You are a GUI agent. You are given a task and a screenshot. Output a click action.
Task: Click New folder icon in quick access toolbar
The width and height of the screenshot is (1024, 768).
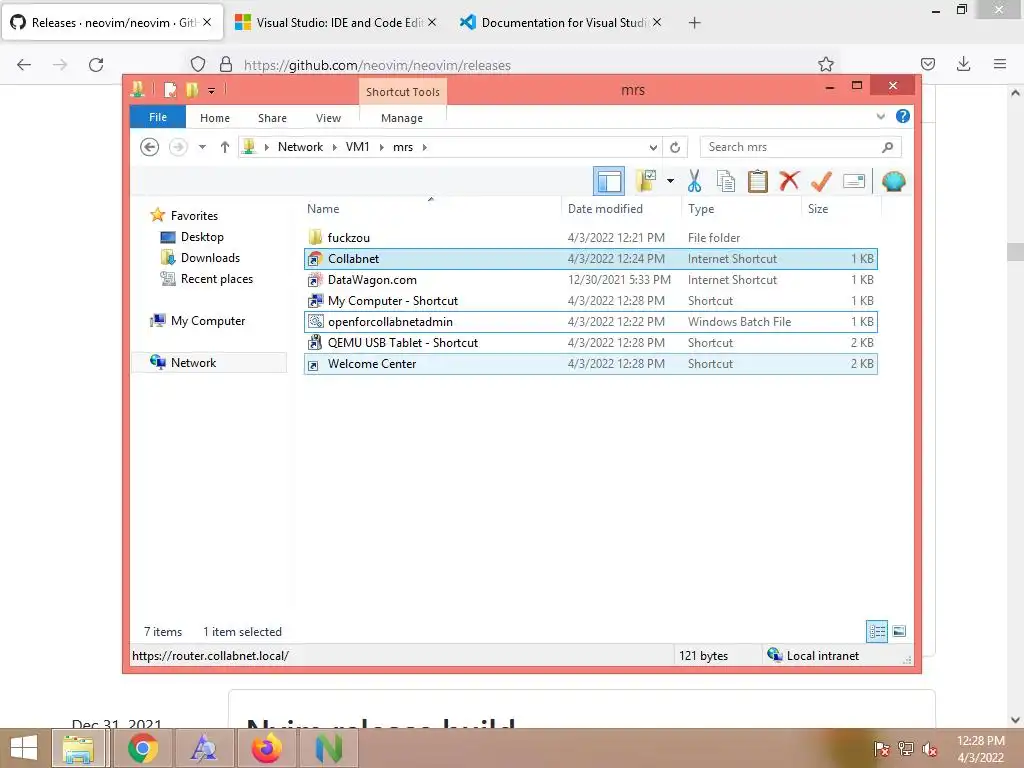[192, 89]
